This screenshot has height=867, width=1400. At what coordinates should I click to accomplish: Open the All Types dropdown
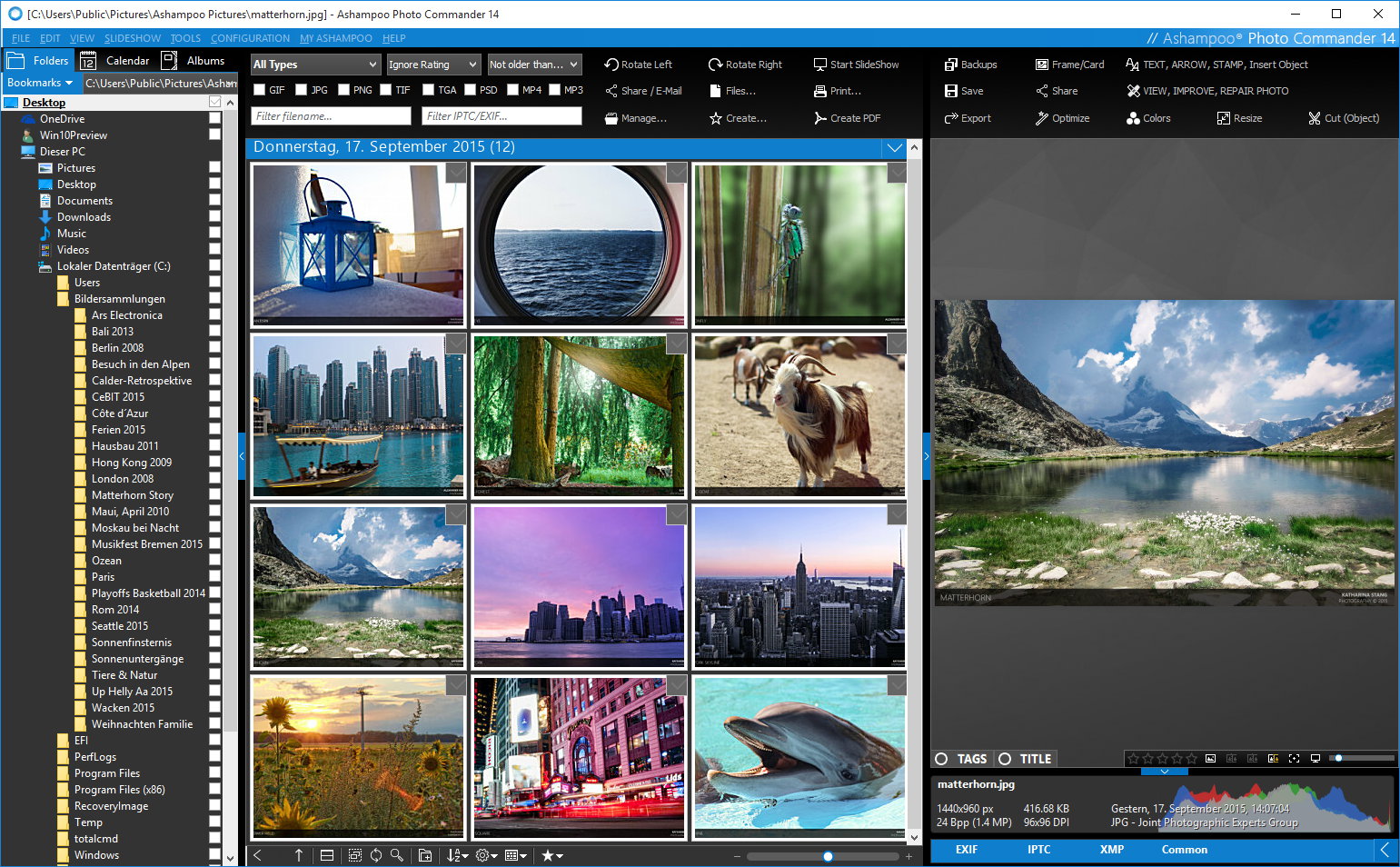(x=314, y=65)
